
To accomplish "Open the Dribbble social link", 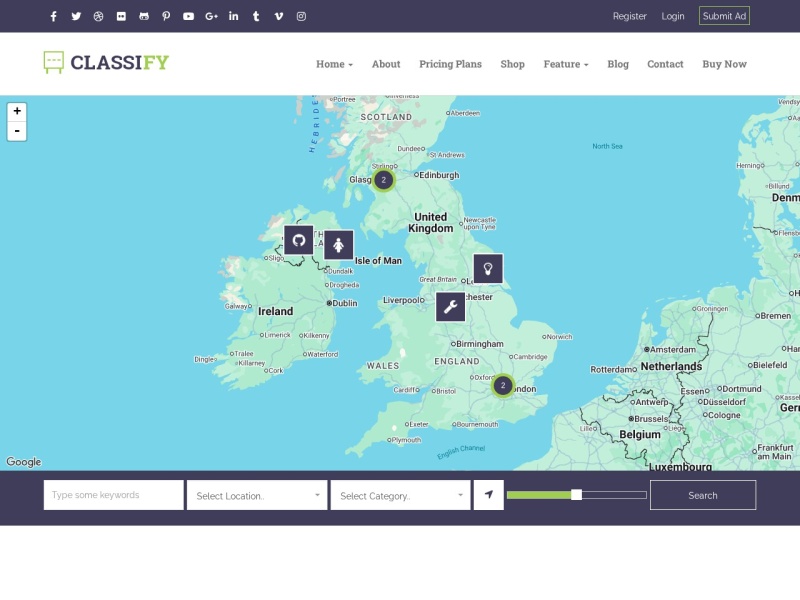I will [x=98, y=16].
